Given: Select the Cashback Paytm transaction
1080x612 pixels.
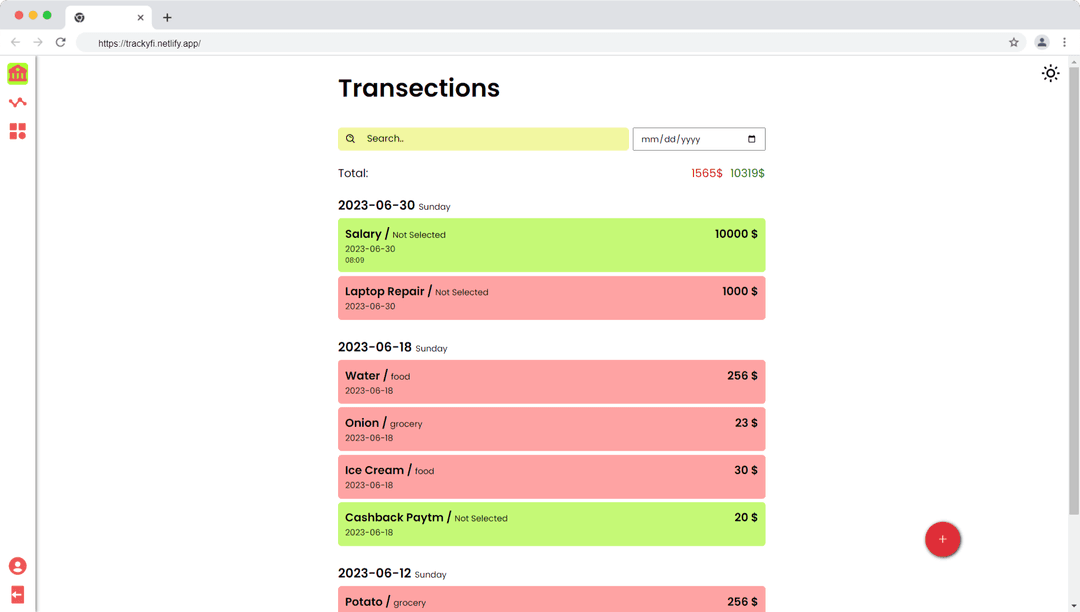Looking at the screenshot, I should (x=551, y=524).
